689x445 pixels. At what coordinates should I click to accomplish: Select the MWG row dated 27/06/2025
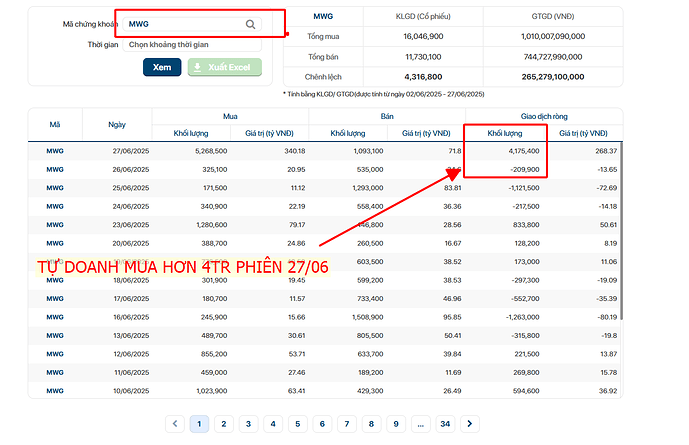coord(325,151)
